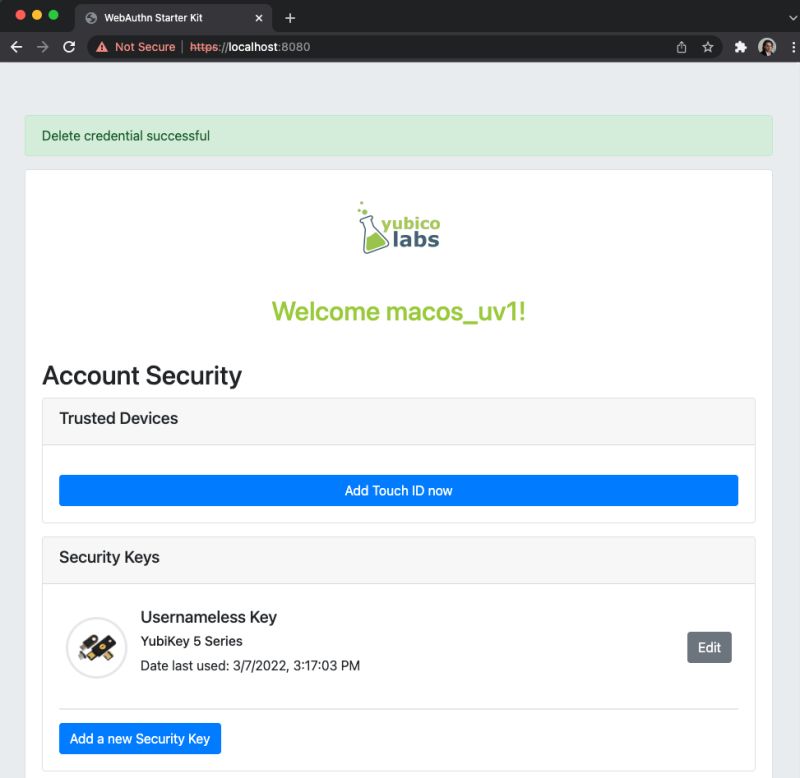The width and height of the screenshot is (800, 778).
Task: Select the WebAuthn Starter Kit tab
Action: [170, 17]
